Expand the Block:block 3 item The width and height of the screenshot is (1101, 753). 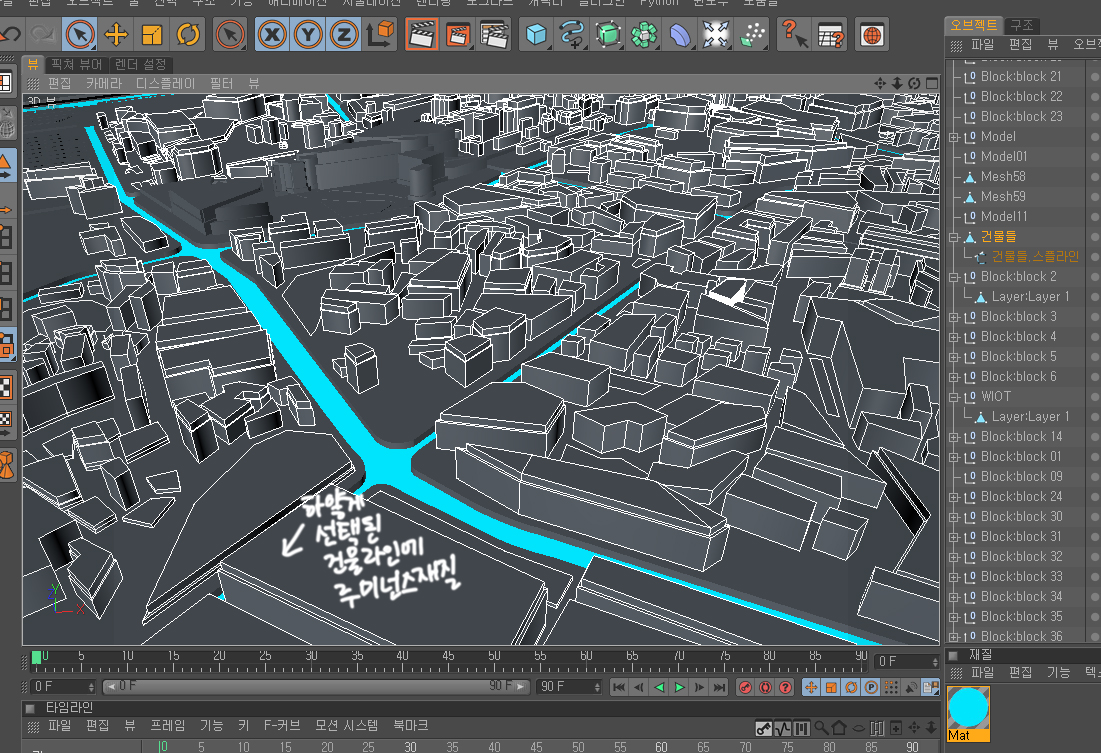954,317
